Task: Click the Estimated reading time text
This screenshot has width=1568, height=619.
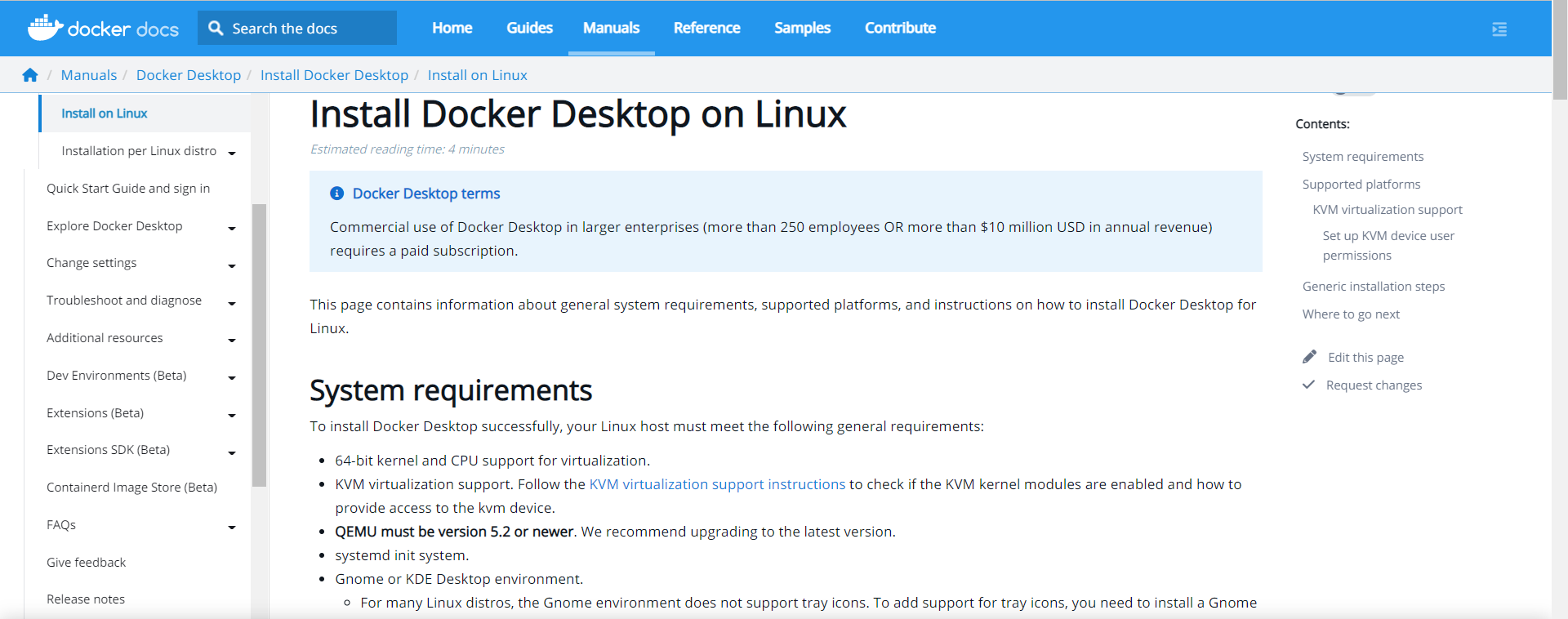Action: tap(408, 149)
